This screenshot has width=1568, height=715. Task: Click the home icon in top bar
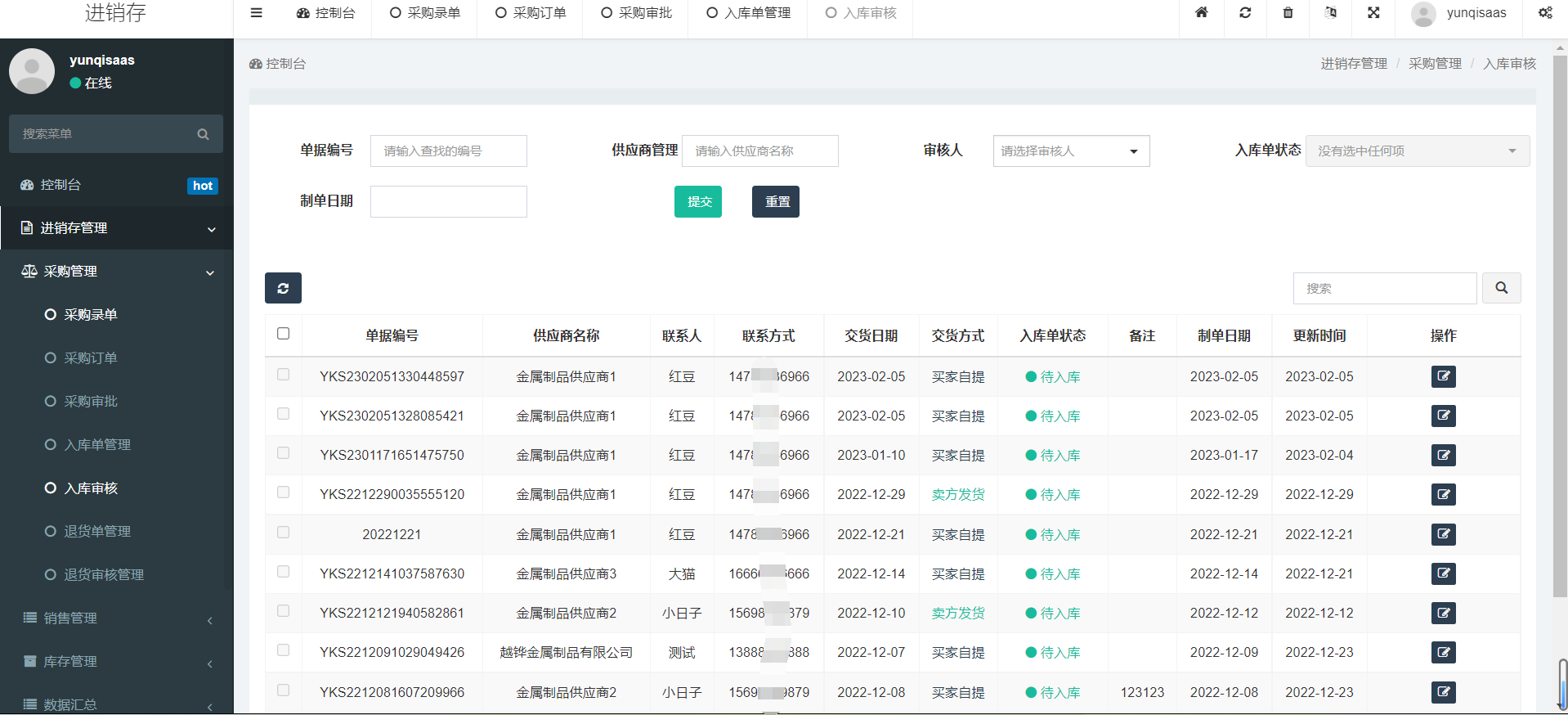1201,13
